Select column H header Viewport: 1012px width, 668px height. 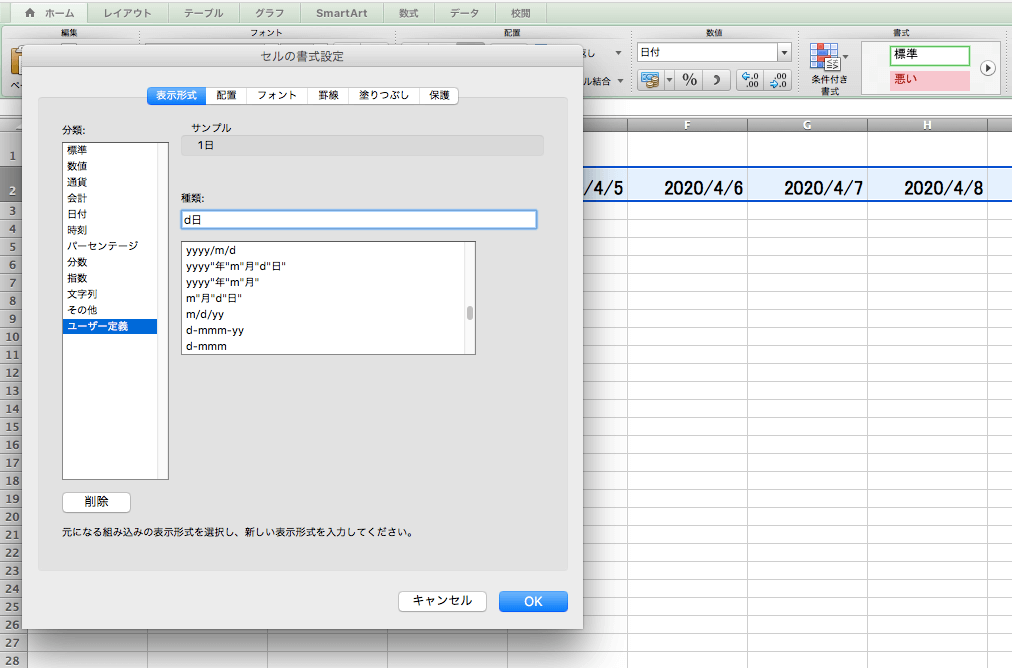pos(927,125)
